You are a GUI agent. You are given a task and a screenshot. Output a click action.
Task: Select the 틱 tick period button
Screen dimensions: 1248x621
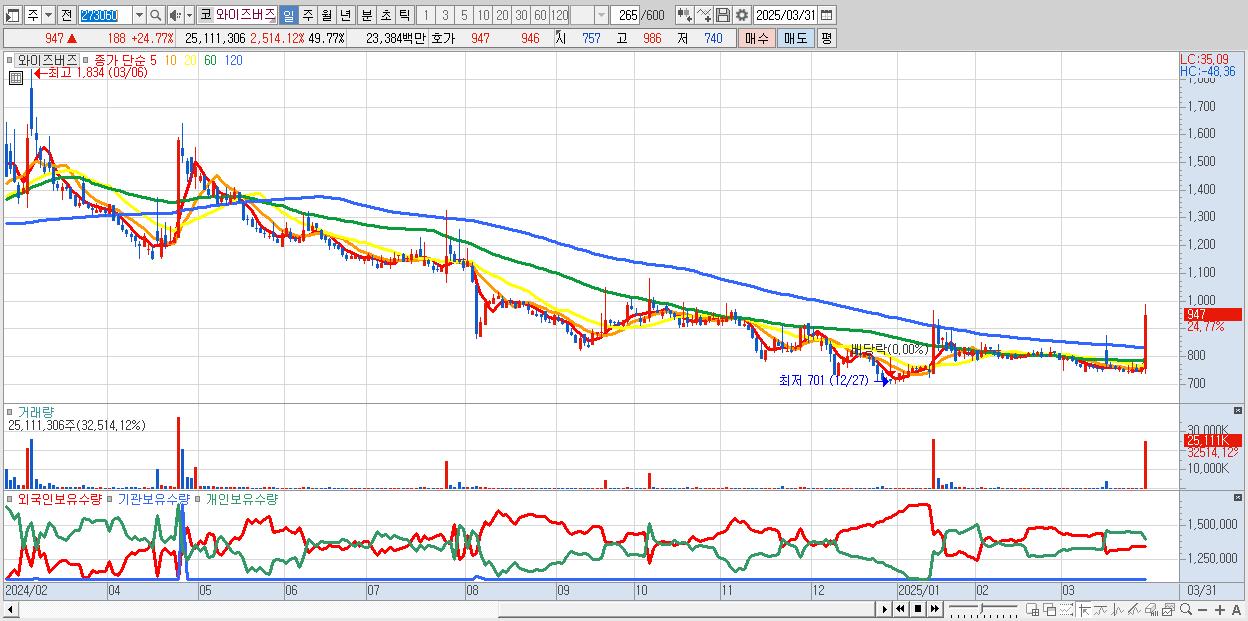pos(404,15)
